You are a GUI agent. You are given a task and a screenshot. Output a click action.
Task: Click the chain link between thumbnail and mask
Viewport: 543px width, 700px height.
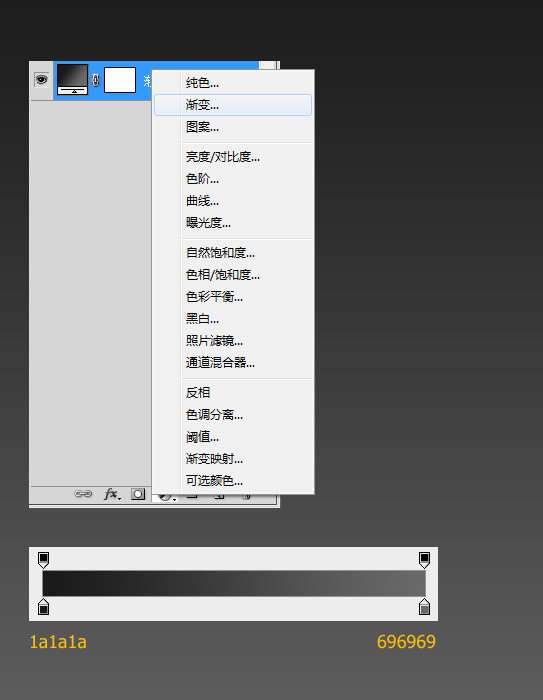point(95,80)
